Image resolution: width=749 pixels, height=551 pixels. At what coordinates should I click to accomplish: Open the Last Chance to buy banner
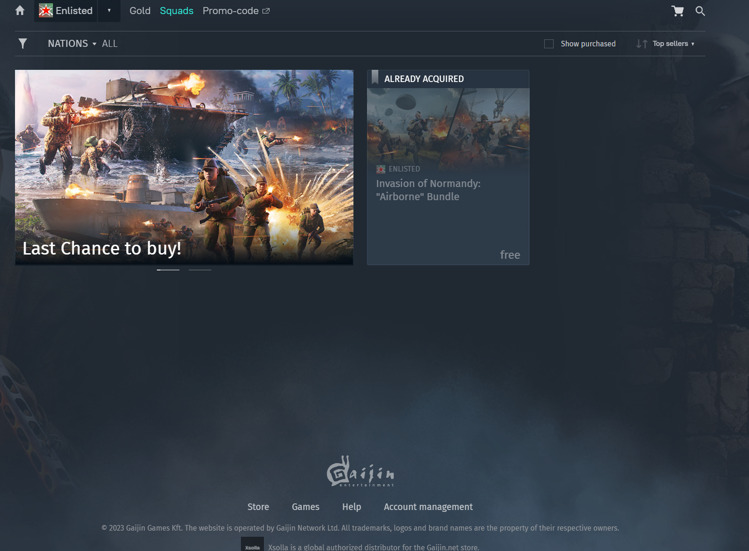184,166
